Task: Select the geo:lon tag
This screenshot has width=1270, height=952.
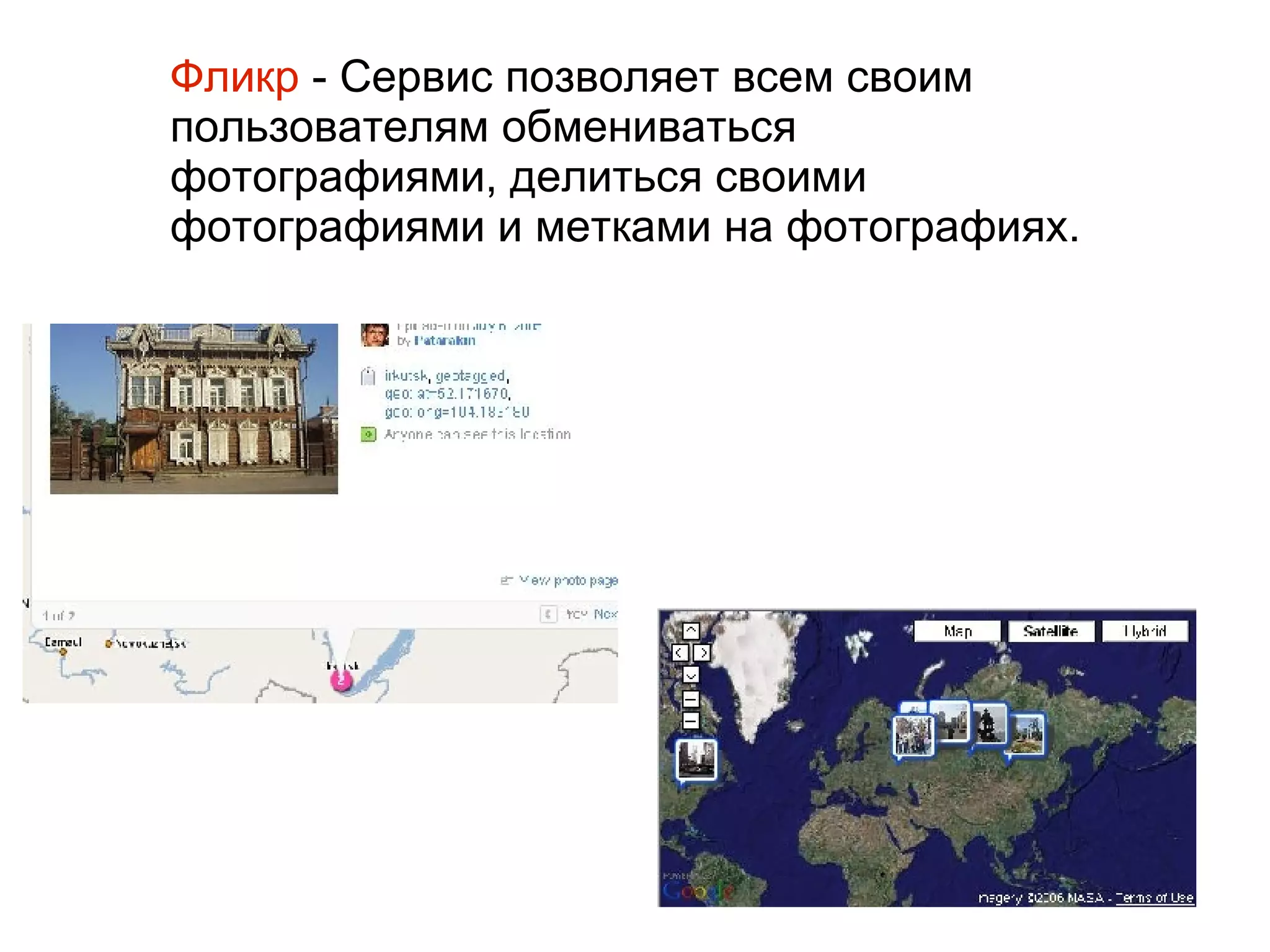Action: point(457,412)
